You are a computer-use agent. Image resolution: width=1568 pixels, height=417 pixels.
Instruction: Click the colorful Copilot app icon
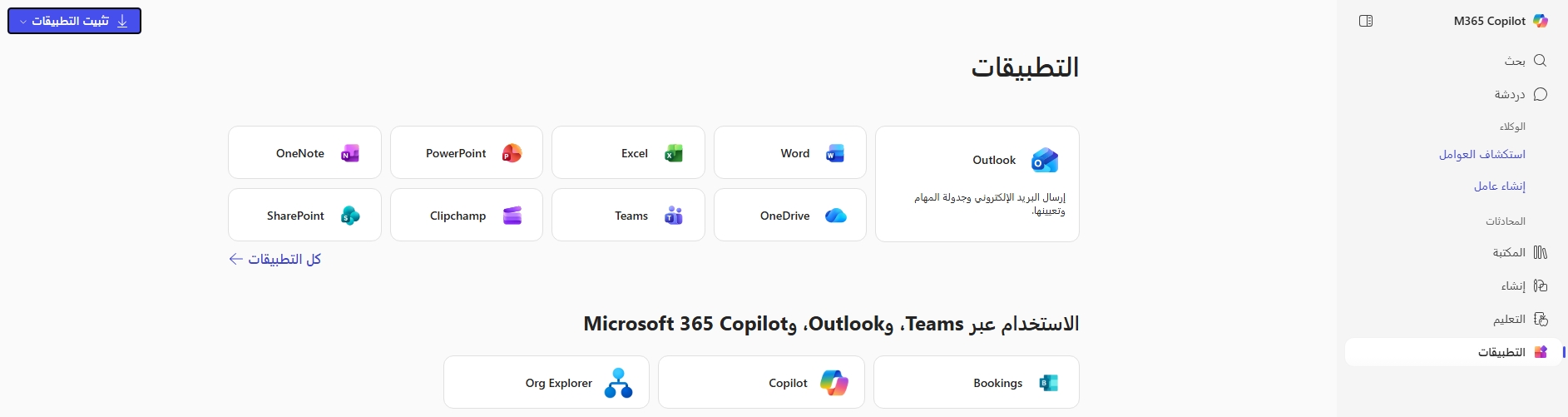(833, 383)
